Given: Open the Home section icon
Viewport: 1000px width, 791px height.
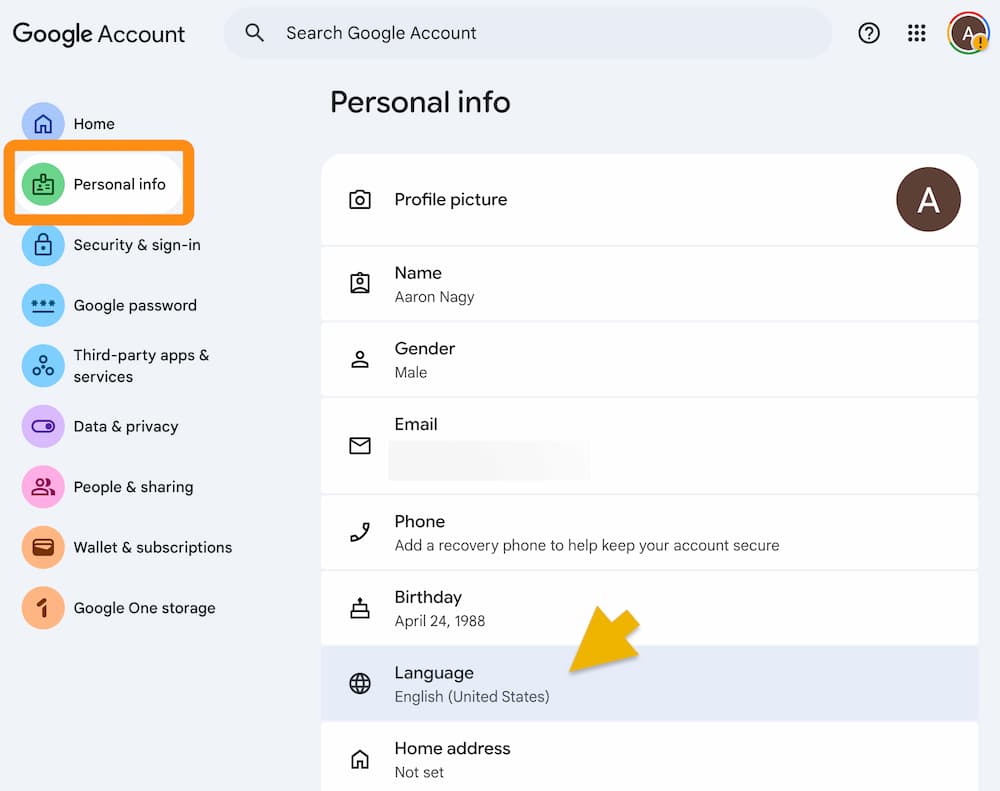Looking at the screenshot, I should [x=43, y=123].
